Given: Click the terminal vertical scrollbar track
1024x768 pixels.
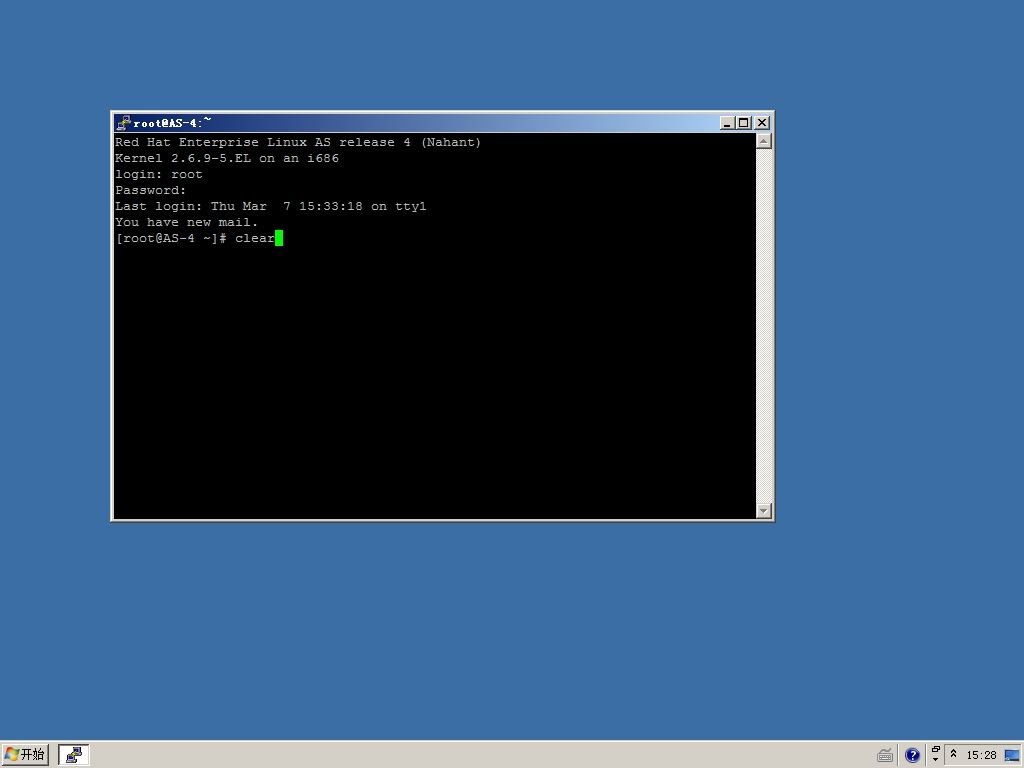Looking at the screenshot, I should pyautogui.click(x=763, y=326).
